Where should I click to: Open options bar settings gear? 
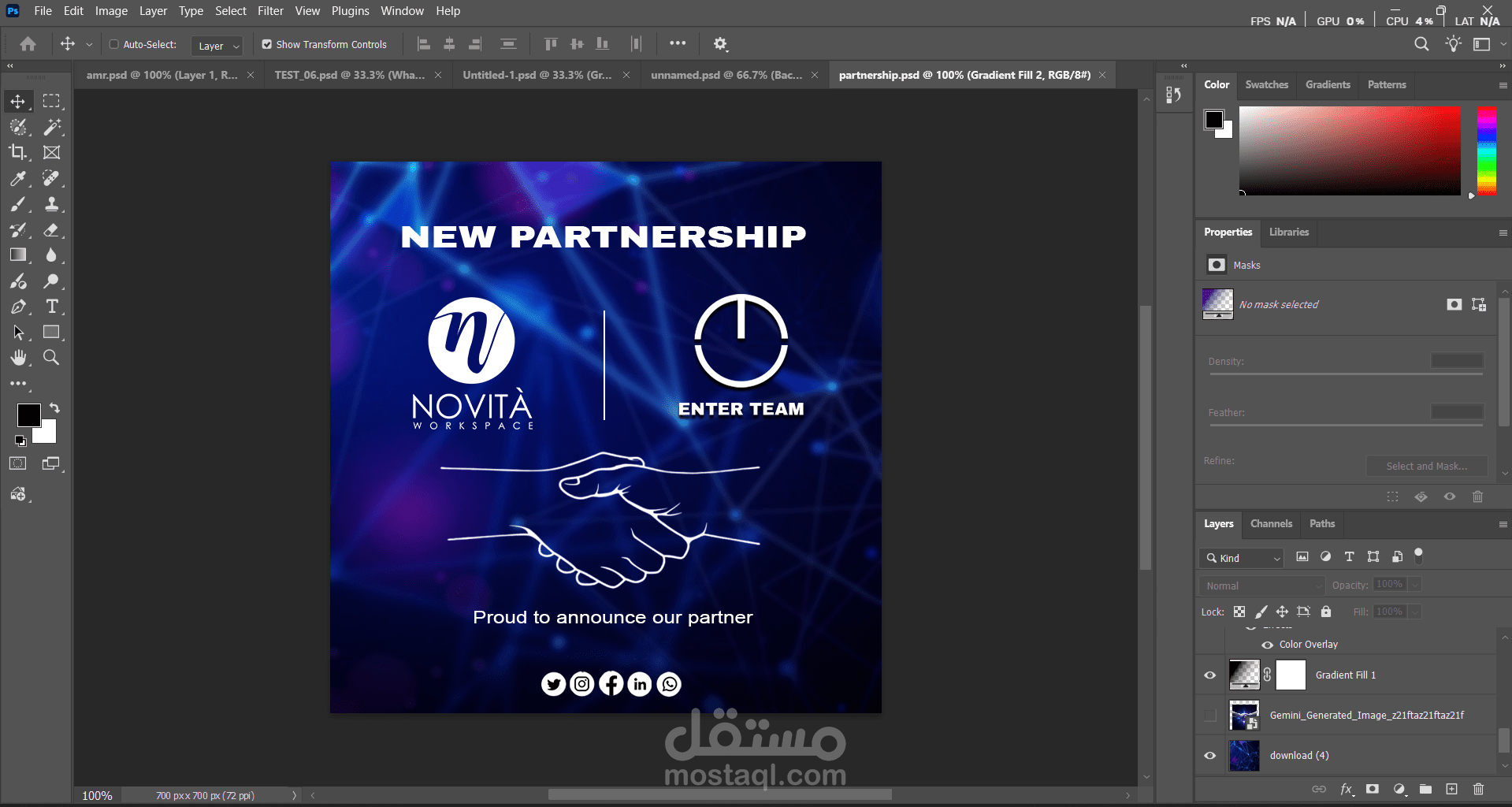[x=720, y=44]
